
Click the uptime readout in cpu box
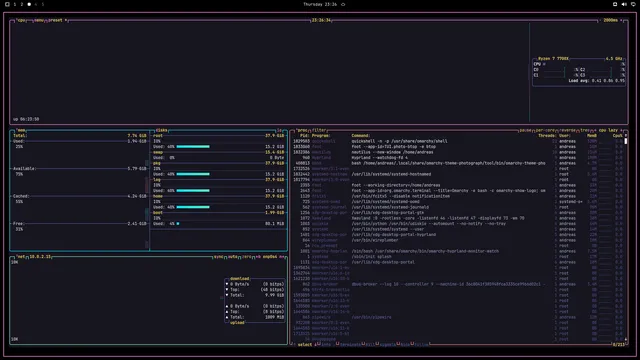click(26, 119)
